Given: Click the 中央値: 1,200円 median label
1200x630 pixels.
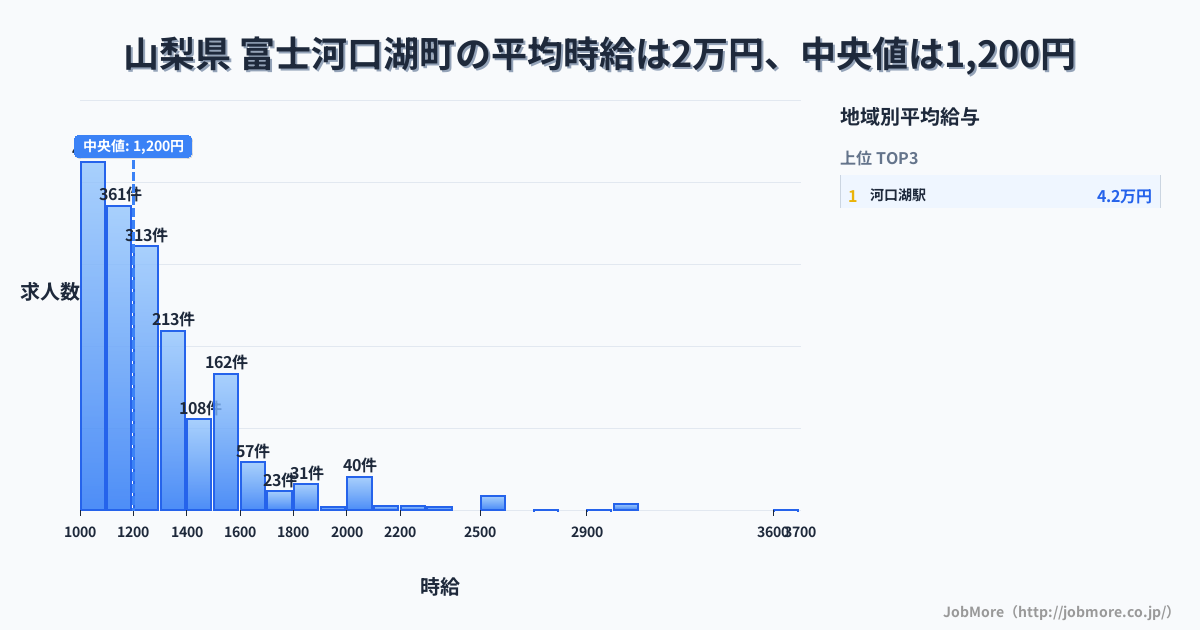Looking at the screenshot, I should 133,146.
